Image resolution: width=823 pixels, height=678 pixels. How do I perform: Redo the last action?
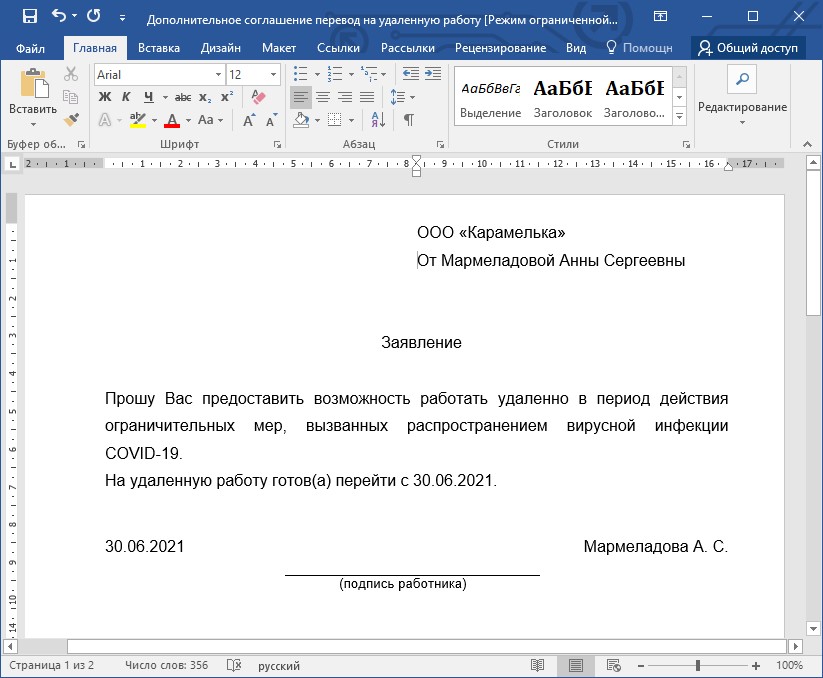coord(94,16)
